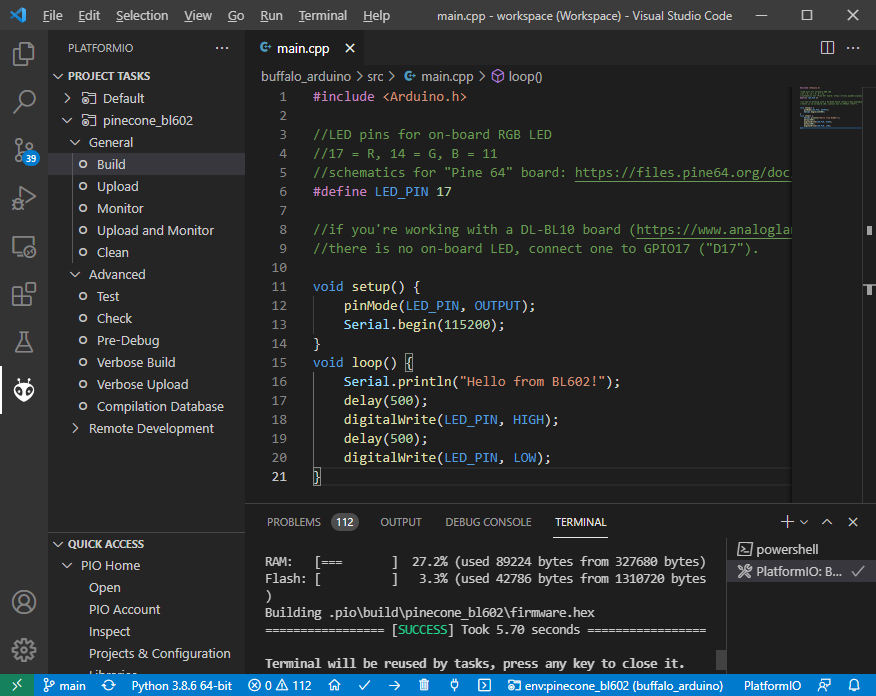The image size is (876, 696).
Task: Collapse the Advanced task group
Action: click(x=75, y=274)
